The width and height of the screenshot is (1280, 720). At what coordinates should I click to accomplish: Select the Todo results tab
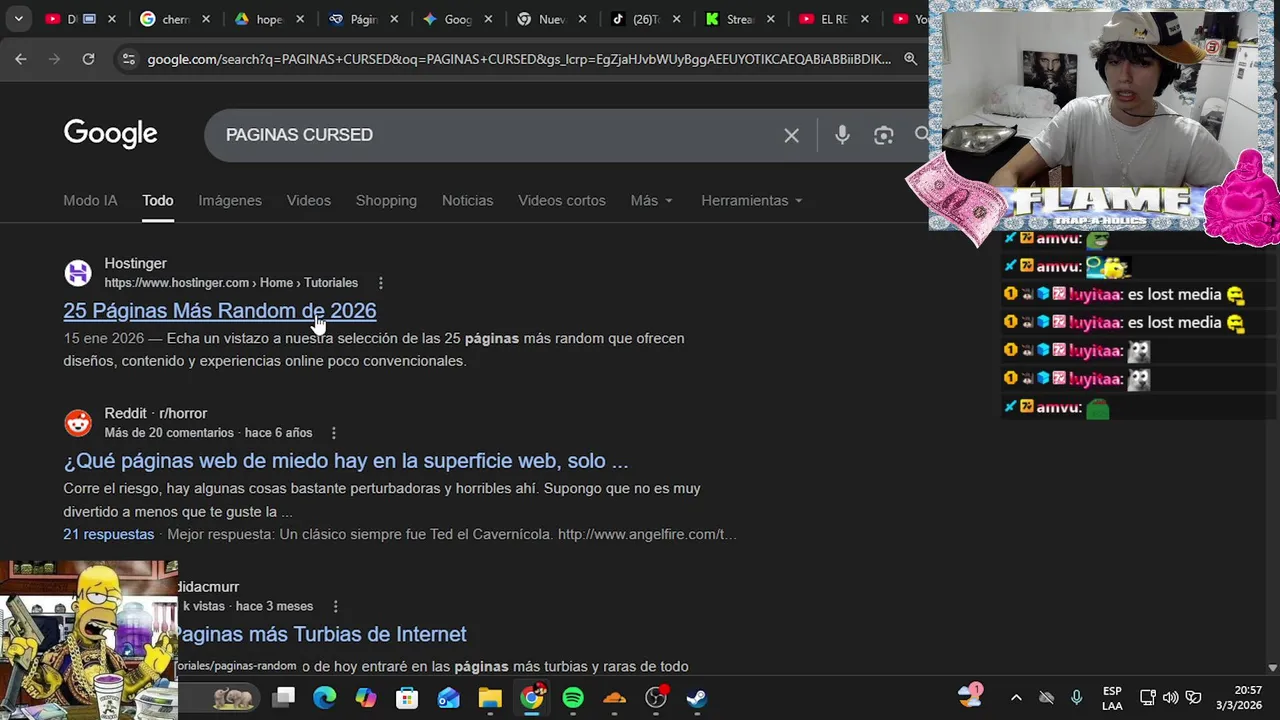[157, 200]
